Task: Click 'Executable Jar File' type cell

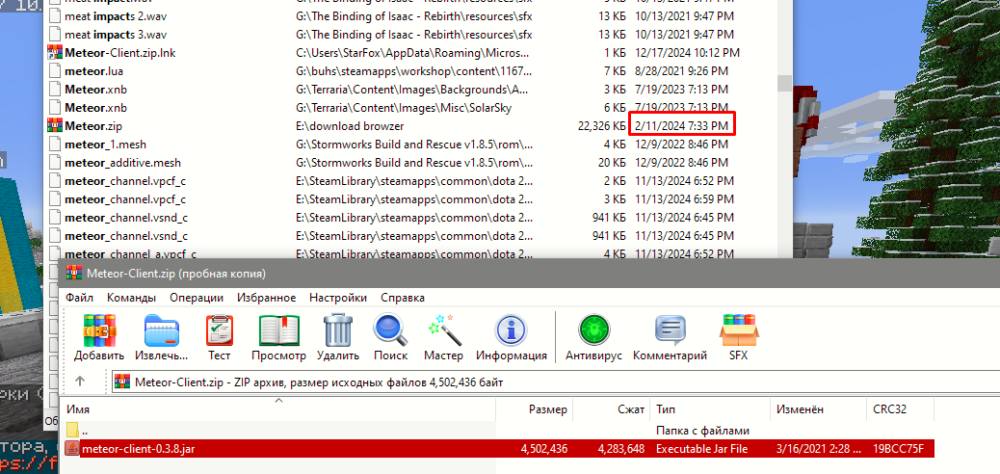Action: [702, 448]
